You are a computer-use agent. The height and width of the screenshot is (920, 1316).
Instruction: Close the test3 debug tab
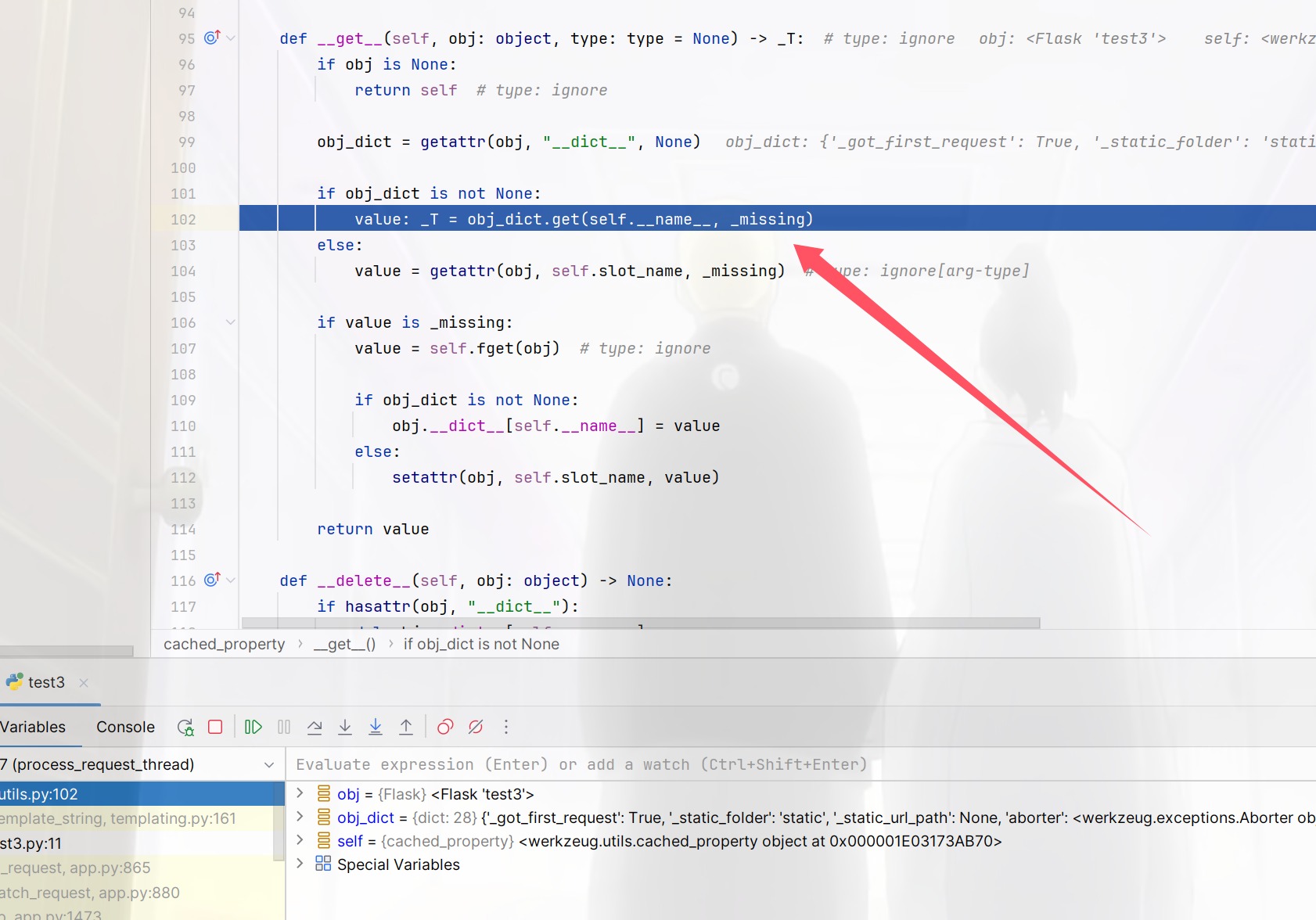(84, 683)
